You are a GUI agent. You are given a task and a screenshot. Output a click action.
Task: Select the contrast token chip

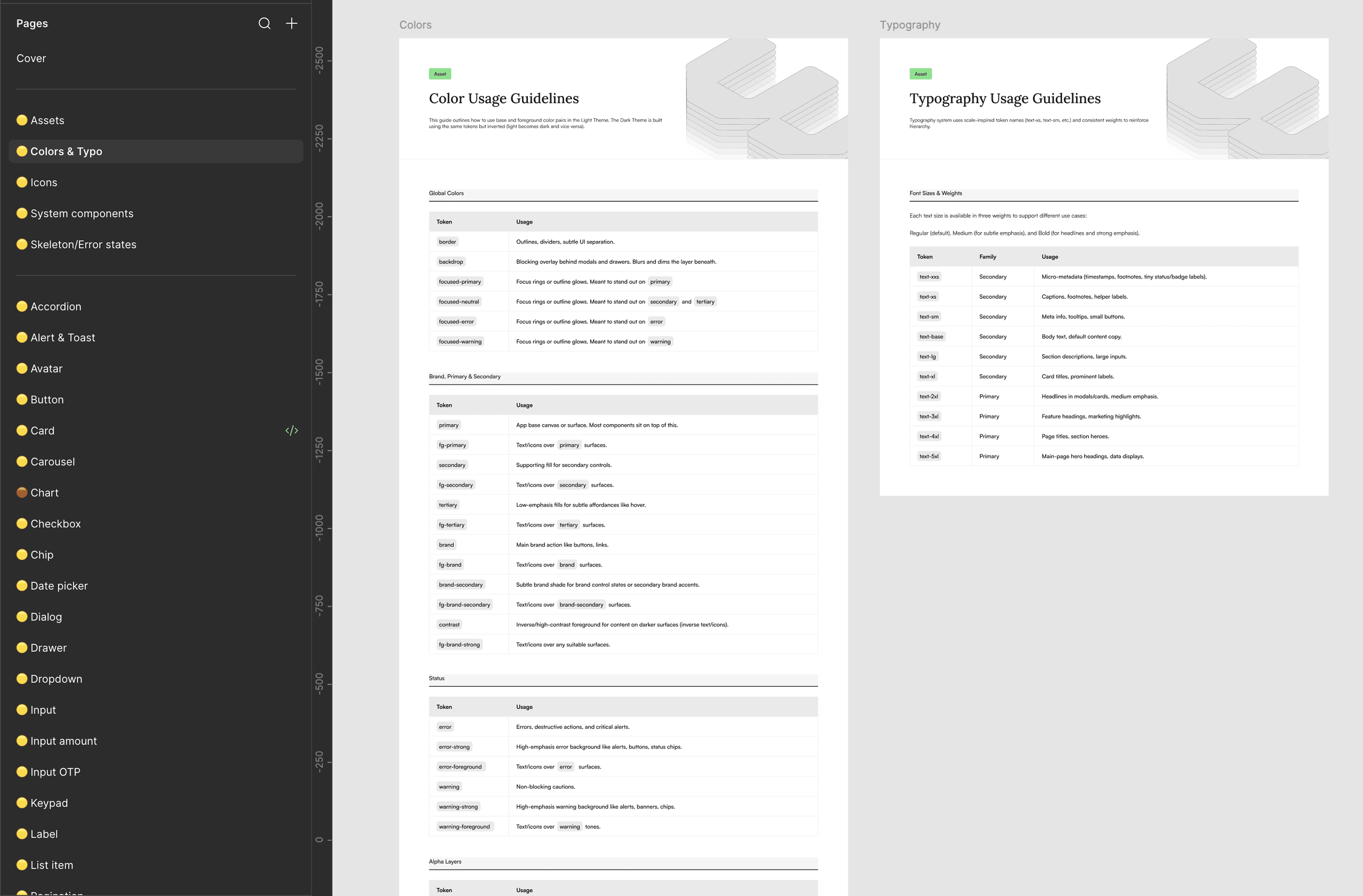(x=449, y=625)
